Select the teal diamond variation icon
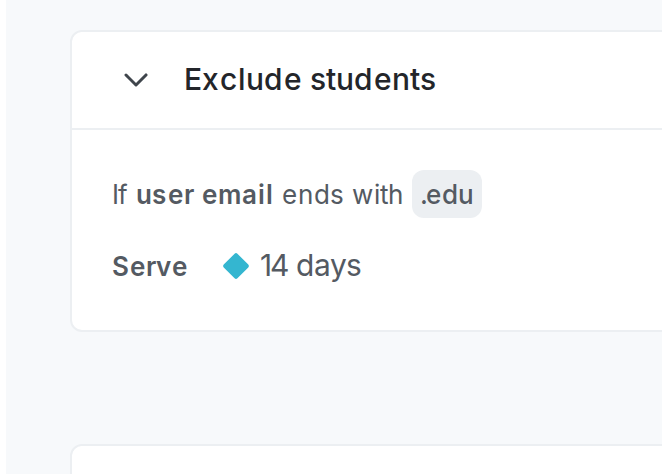 click(236, 266)
